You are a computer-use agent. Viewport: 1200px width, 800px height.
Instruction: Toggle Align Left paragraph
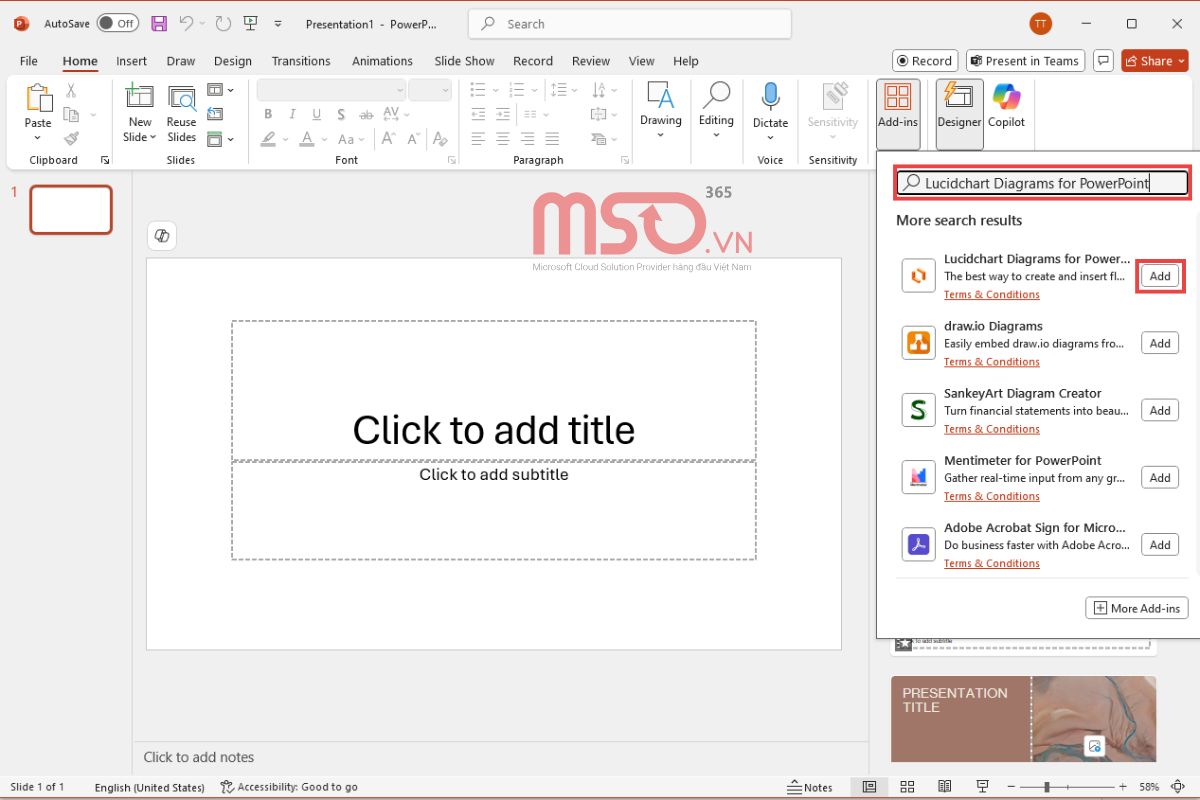pyautogui.click(x=478, y=139)
